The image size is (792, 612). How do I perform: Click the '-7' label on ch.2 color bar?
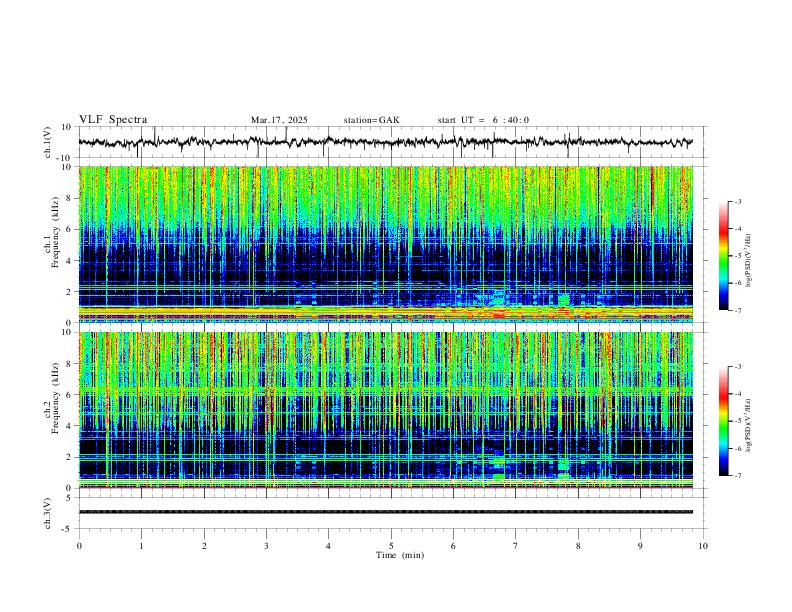pos(738,475)
